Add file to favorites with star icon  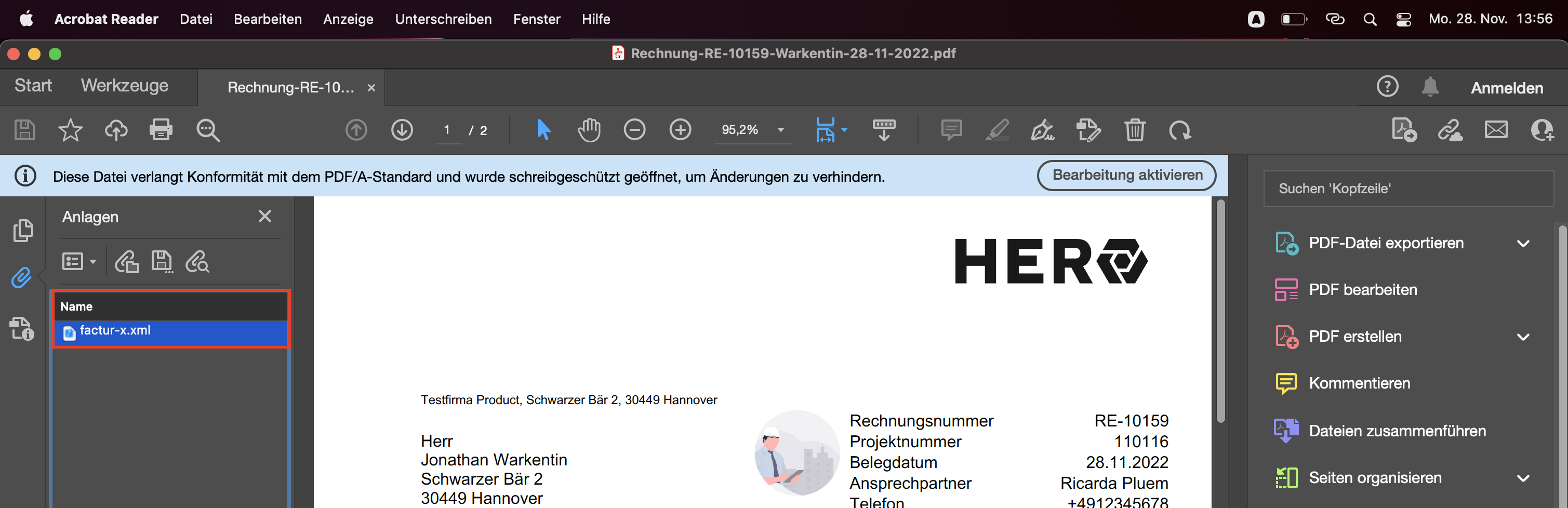coord(70,130)
